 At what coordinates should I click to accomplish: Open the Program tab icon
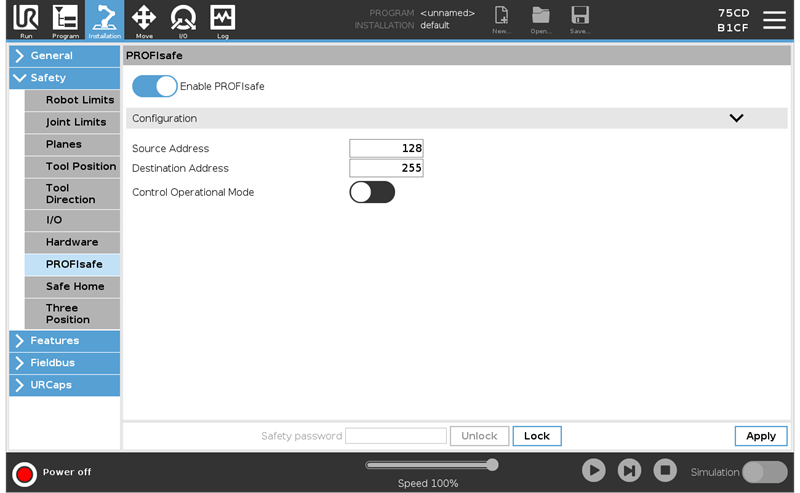tap(65, 20)
